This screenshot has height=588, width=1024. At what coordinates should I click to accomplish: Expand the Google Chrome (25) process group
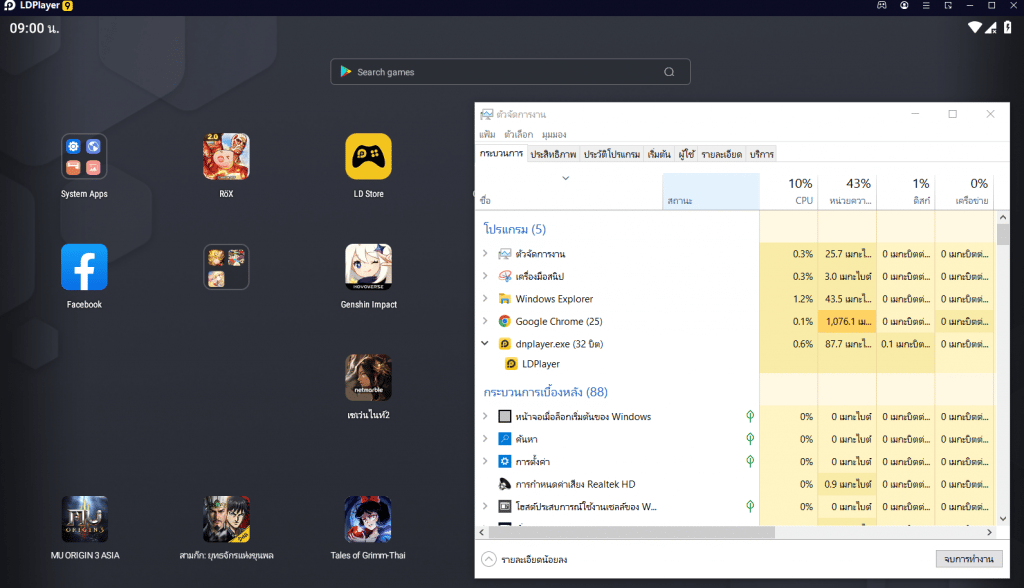[x=485, y=321]
